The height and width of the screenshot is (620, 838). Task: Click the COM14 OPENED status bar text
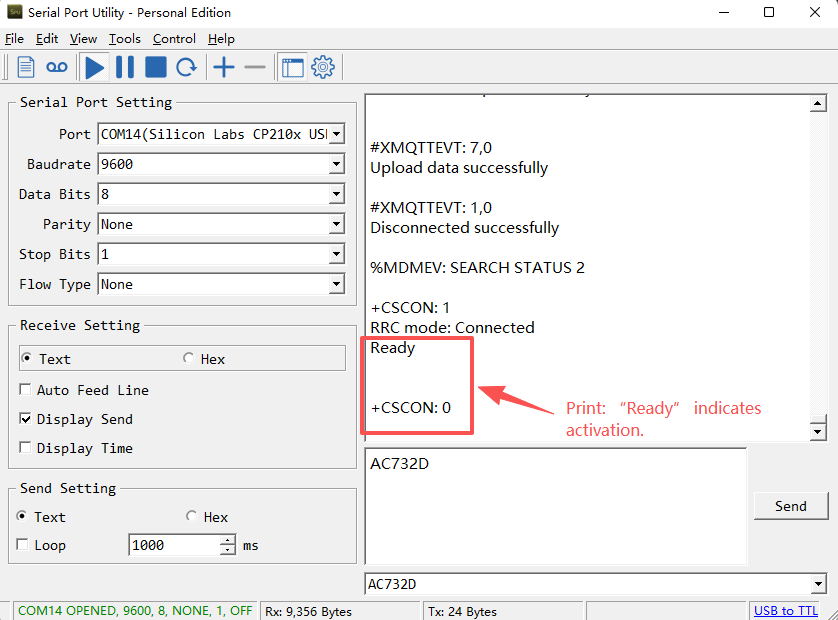tap(135, 611)
